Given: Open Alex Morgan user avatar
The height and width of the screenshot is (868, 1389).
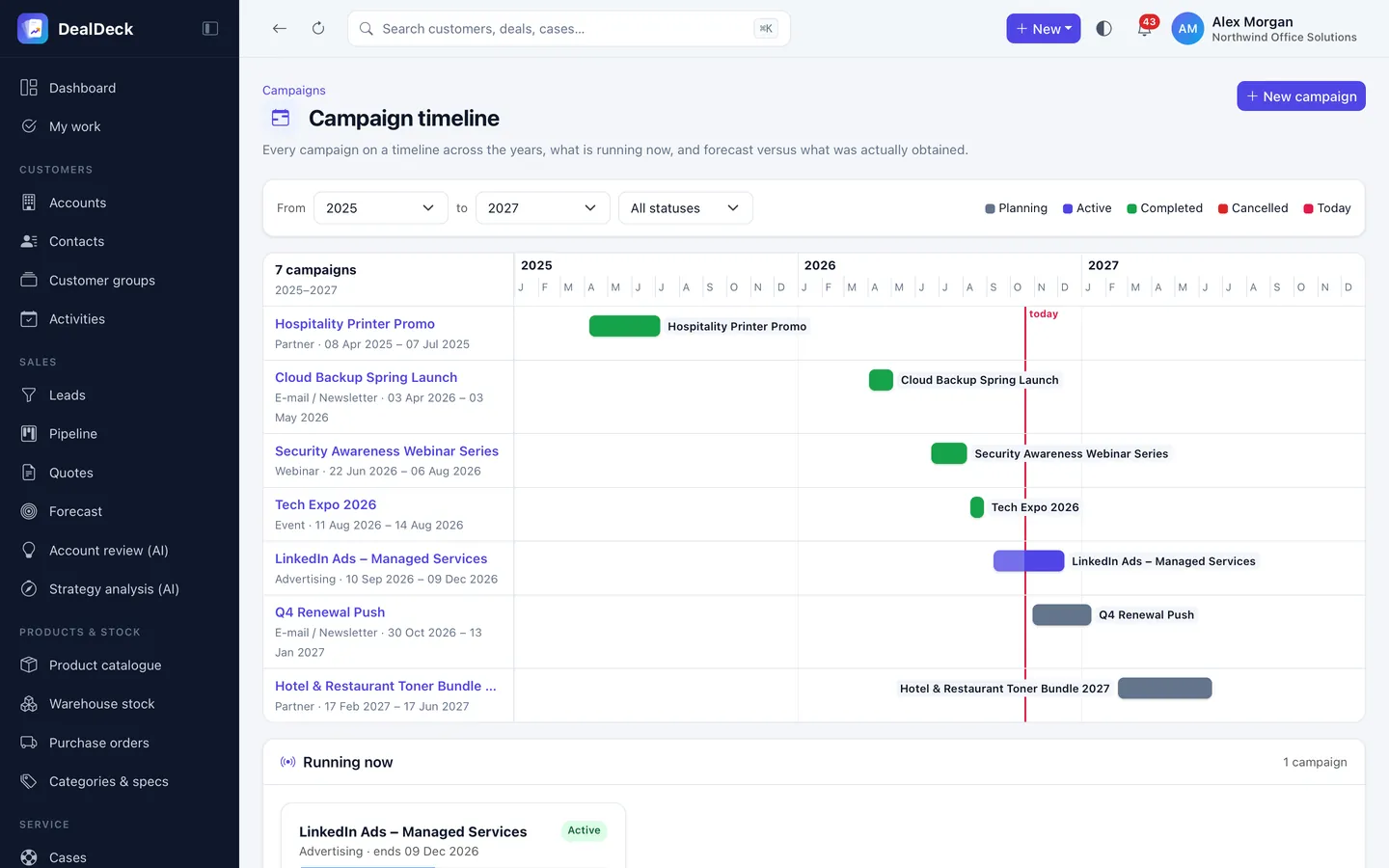Looking at the screenshot, I should coord(1187,29).
